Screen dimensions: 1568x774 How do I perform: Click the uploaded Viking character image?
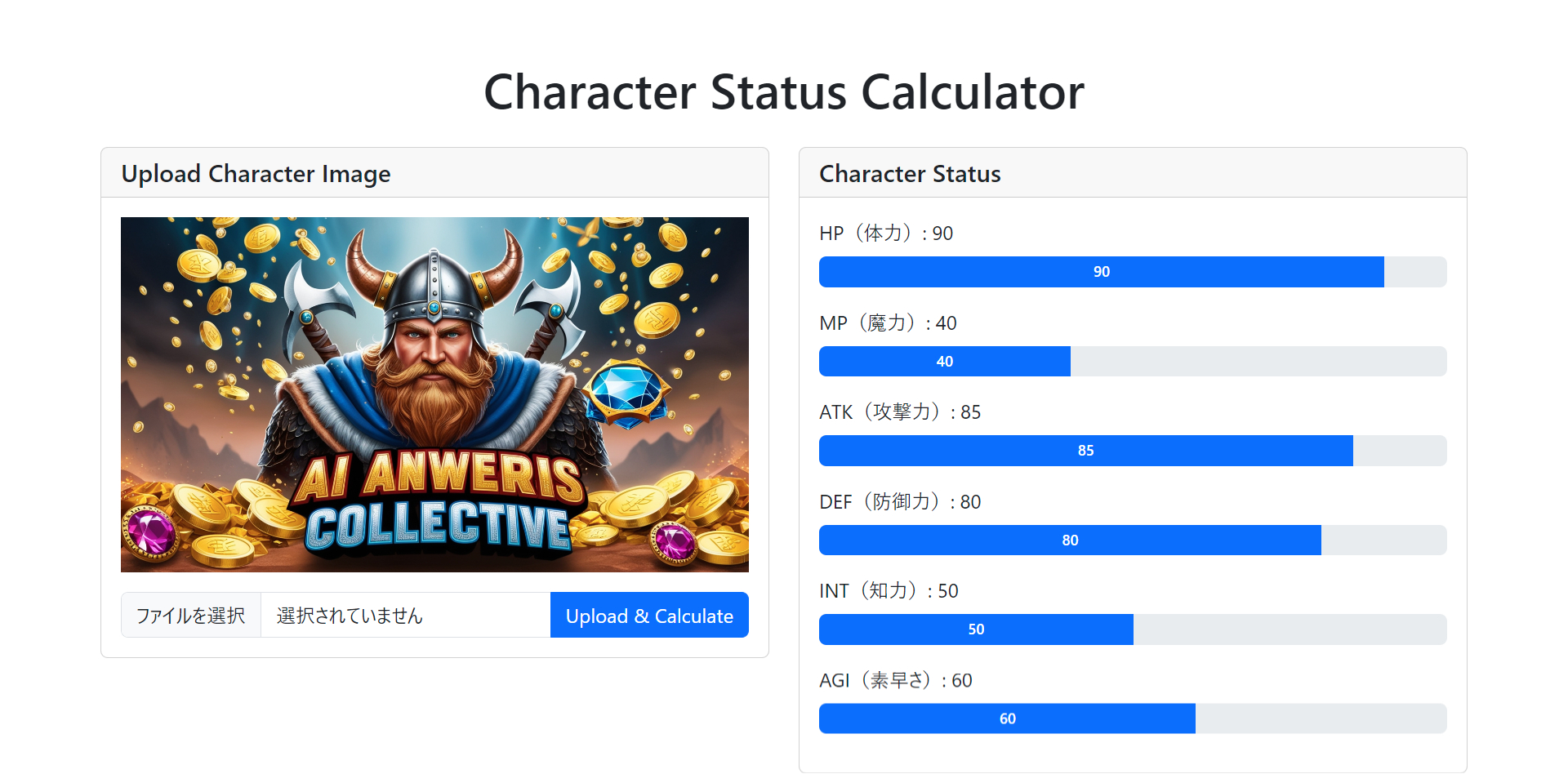click(x=434, y=394)
